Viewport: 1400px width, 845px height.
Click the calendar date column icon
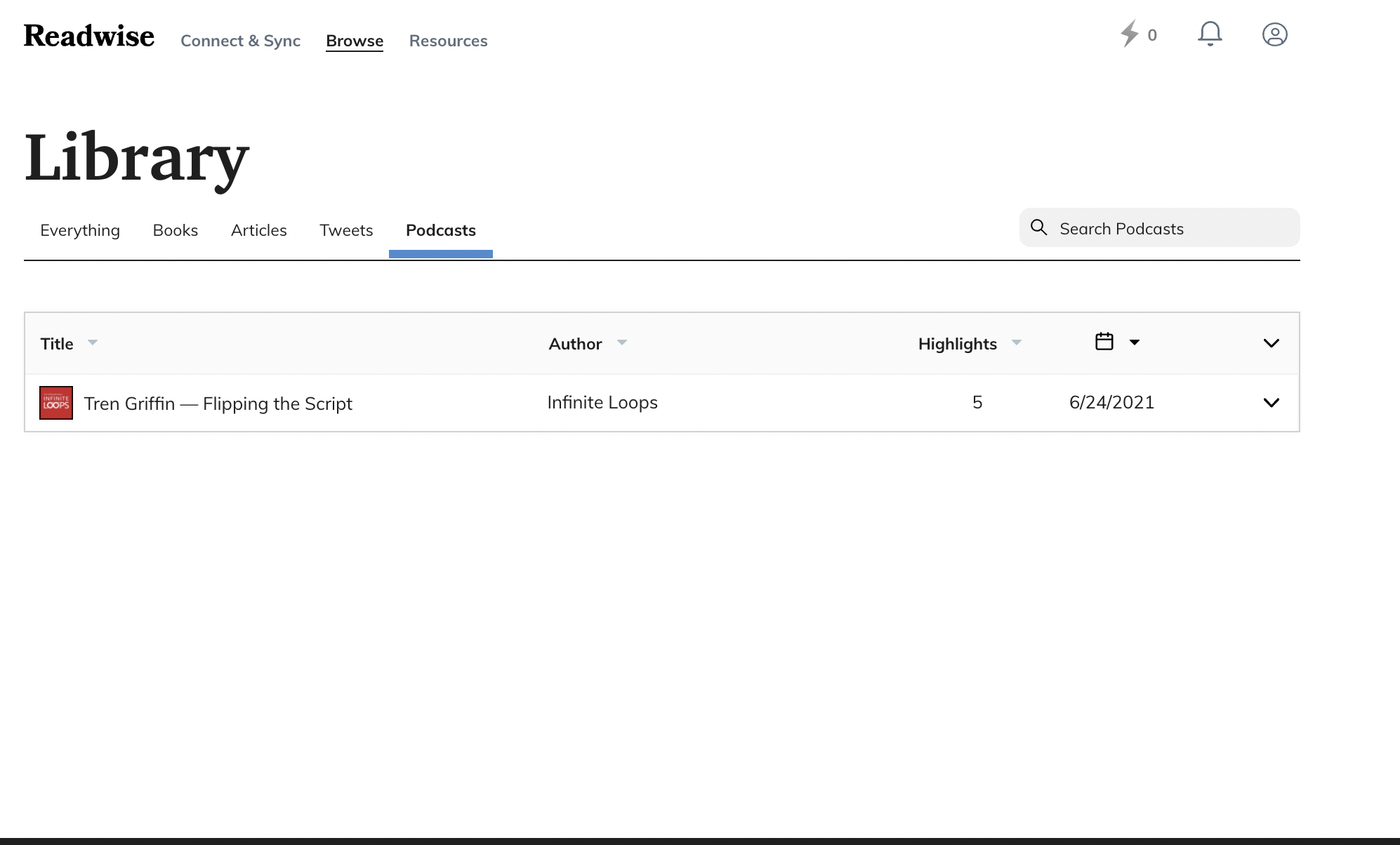pyautogui.click(x=1104, y=342)
